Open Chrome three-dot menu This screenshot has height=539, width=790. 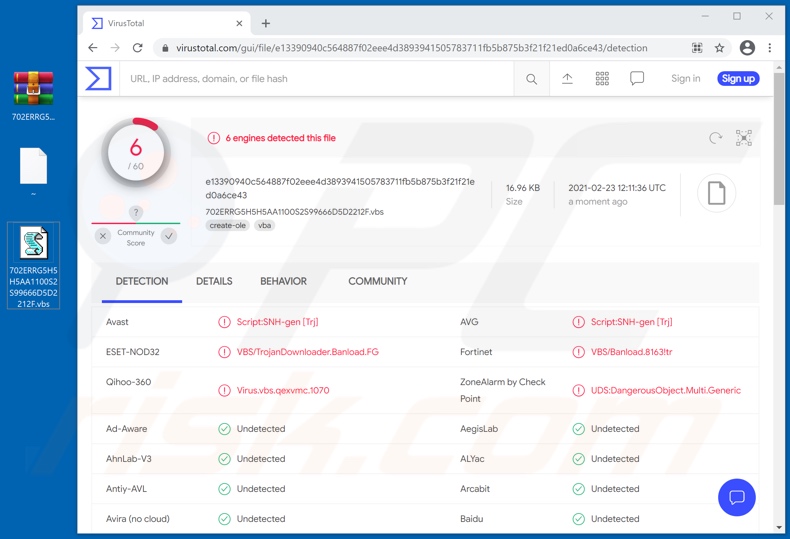[x=769, y=48]
